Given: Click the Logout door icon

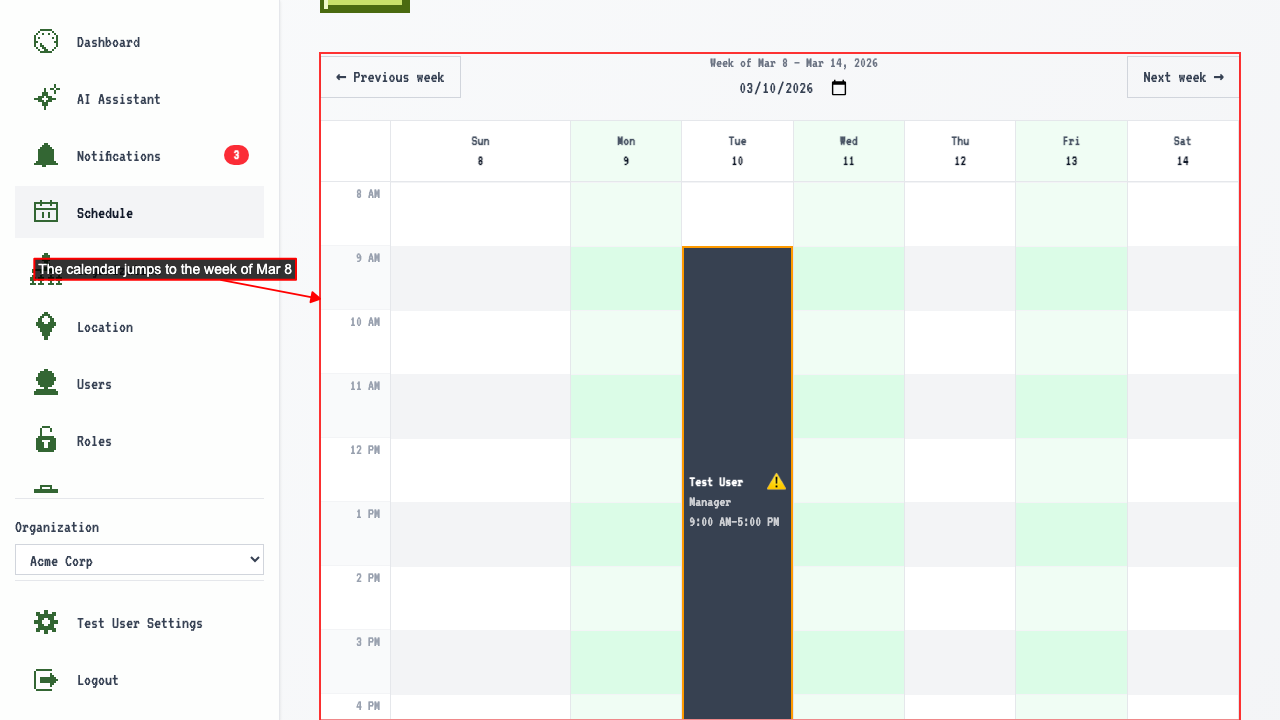Looking at the screenshot, I should (46, 679).
